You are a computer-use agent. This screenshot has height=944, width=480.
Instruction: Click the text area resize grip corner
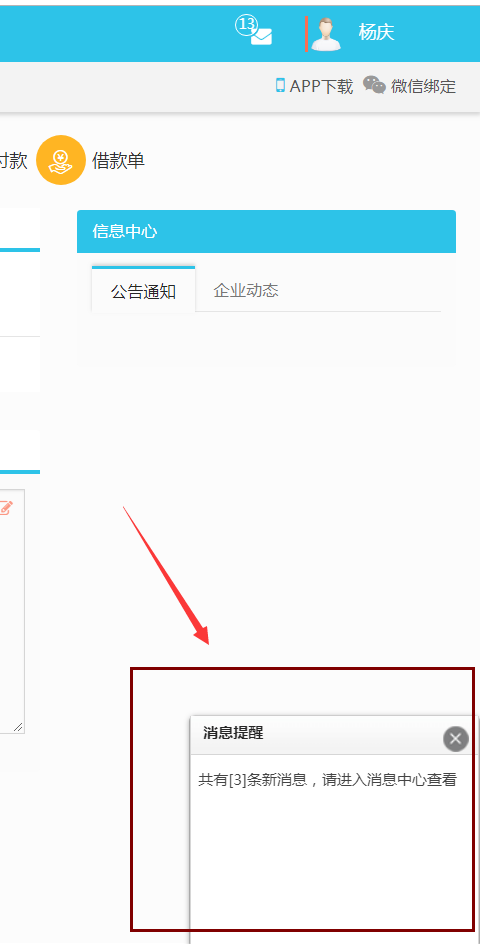18,727
